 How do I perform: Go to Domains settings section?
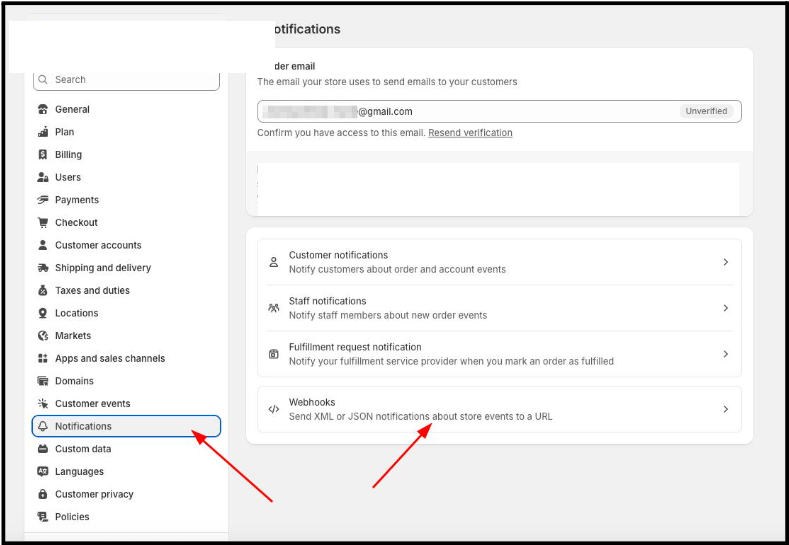coord(74,381)
